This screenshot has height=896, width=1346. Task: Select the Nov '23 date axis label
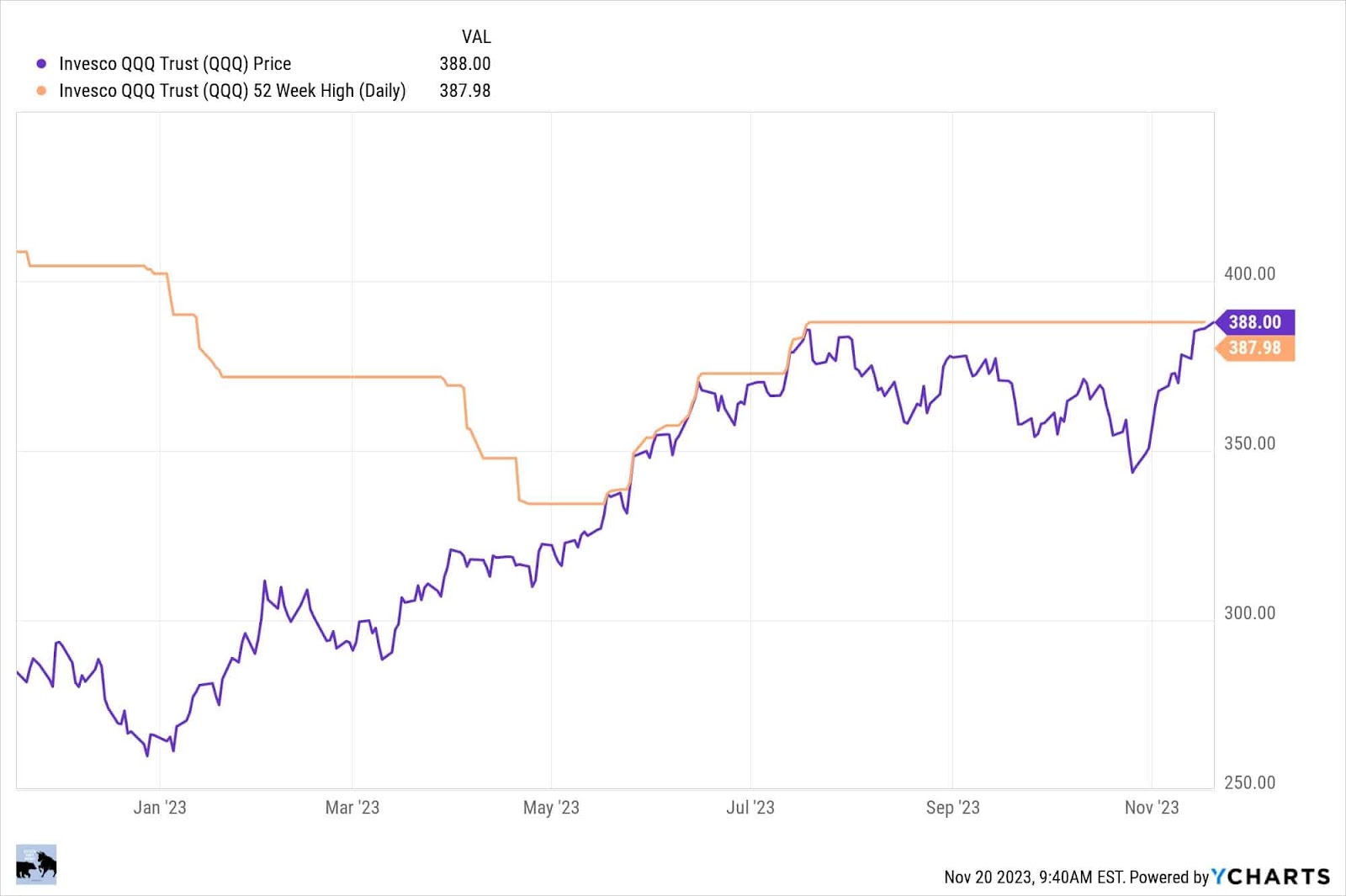[x=1152, y=808]
